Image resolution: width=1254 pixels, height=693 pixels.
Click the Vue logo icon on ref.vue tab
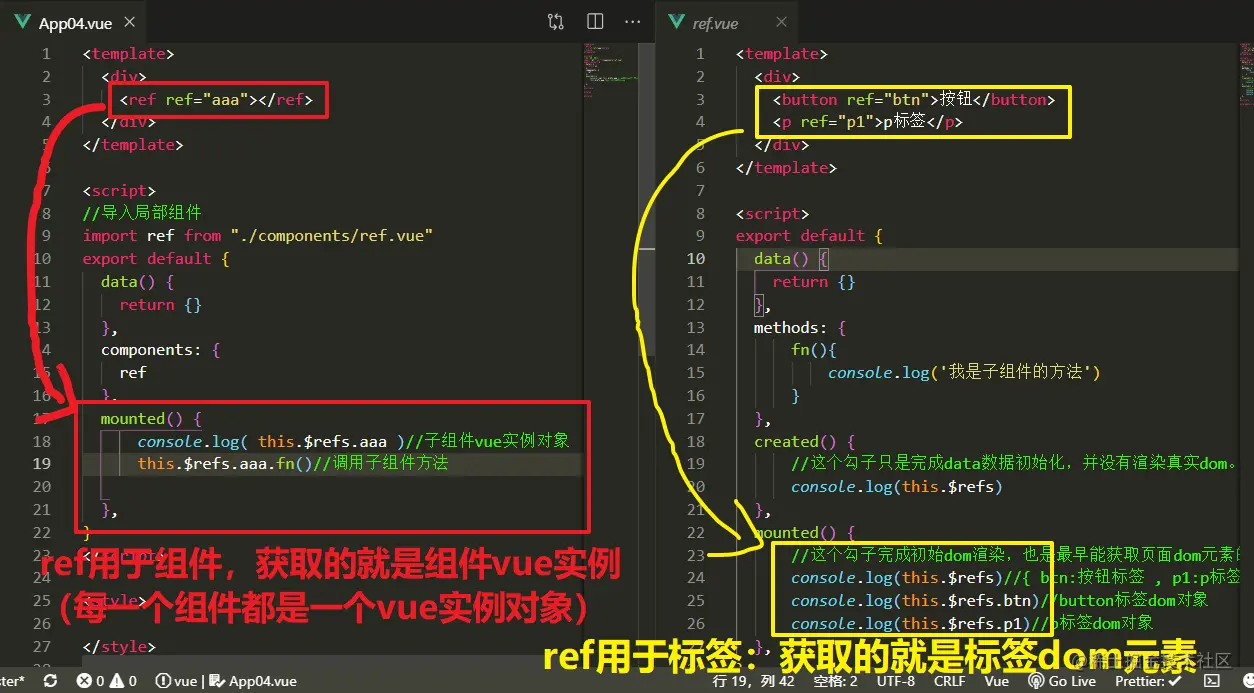pos(675,22)
